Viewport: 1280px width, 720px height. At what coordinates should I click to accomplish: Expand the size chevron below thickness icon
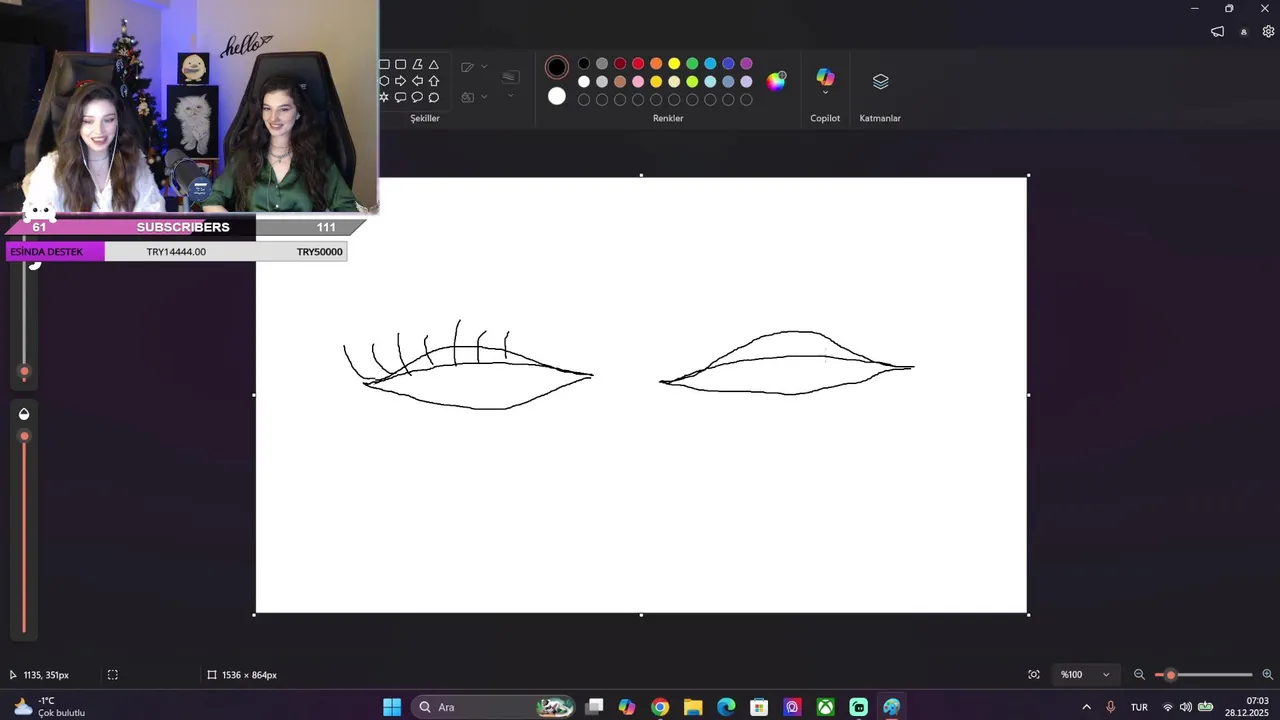[511, 96]
